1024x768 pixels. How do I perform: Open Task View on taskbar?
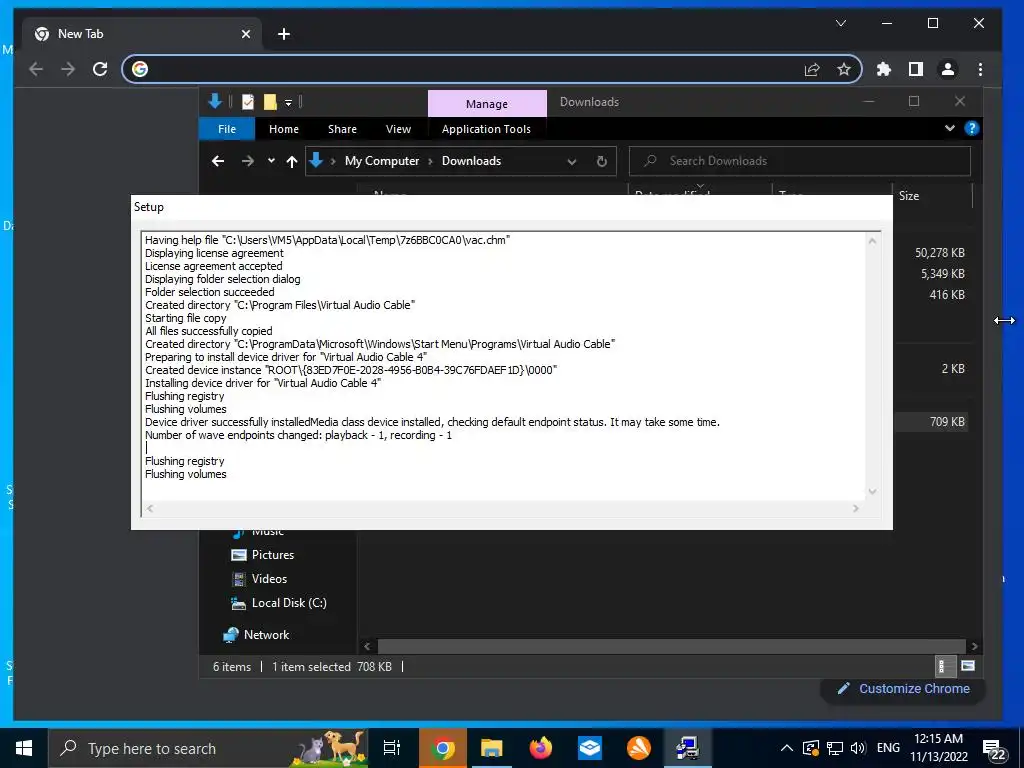pyautogui.click(x=392, y=748)
